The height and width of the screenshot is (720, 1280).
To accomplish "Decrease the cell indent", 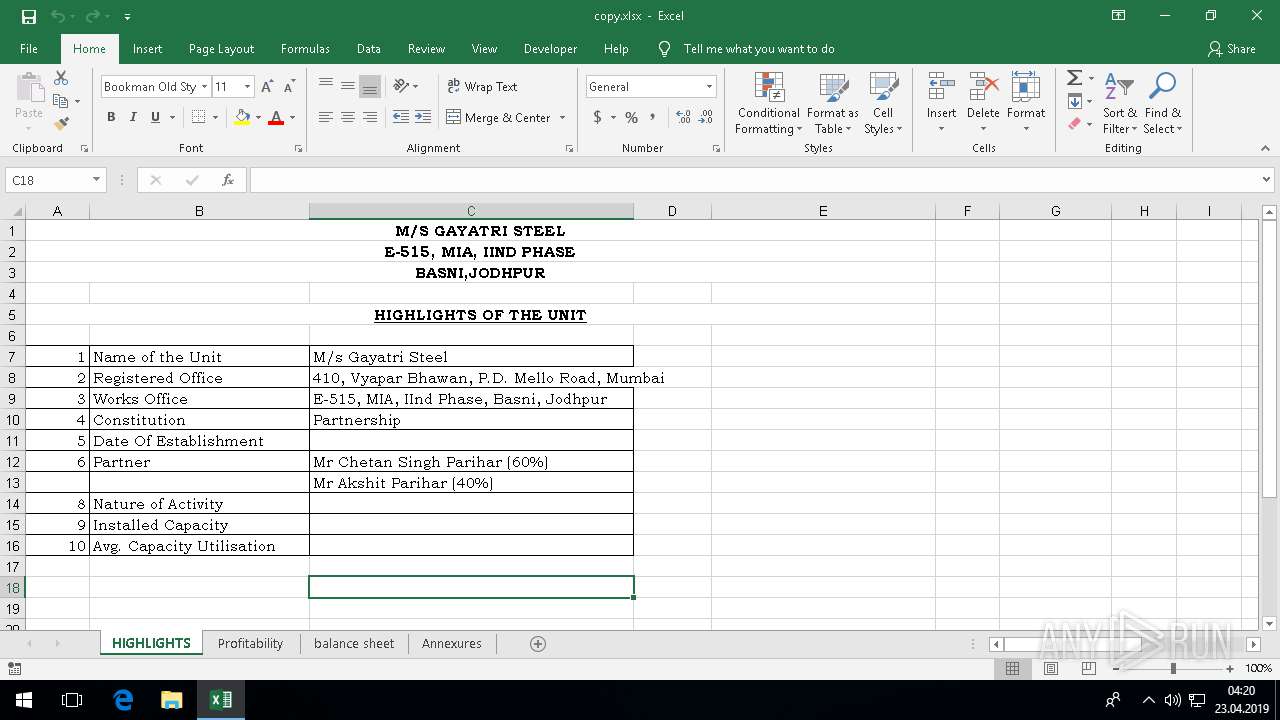I will tap(400, 117).
